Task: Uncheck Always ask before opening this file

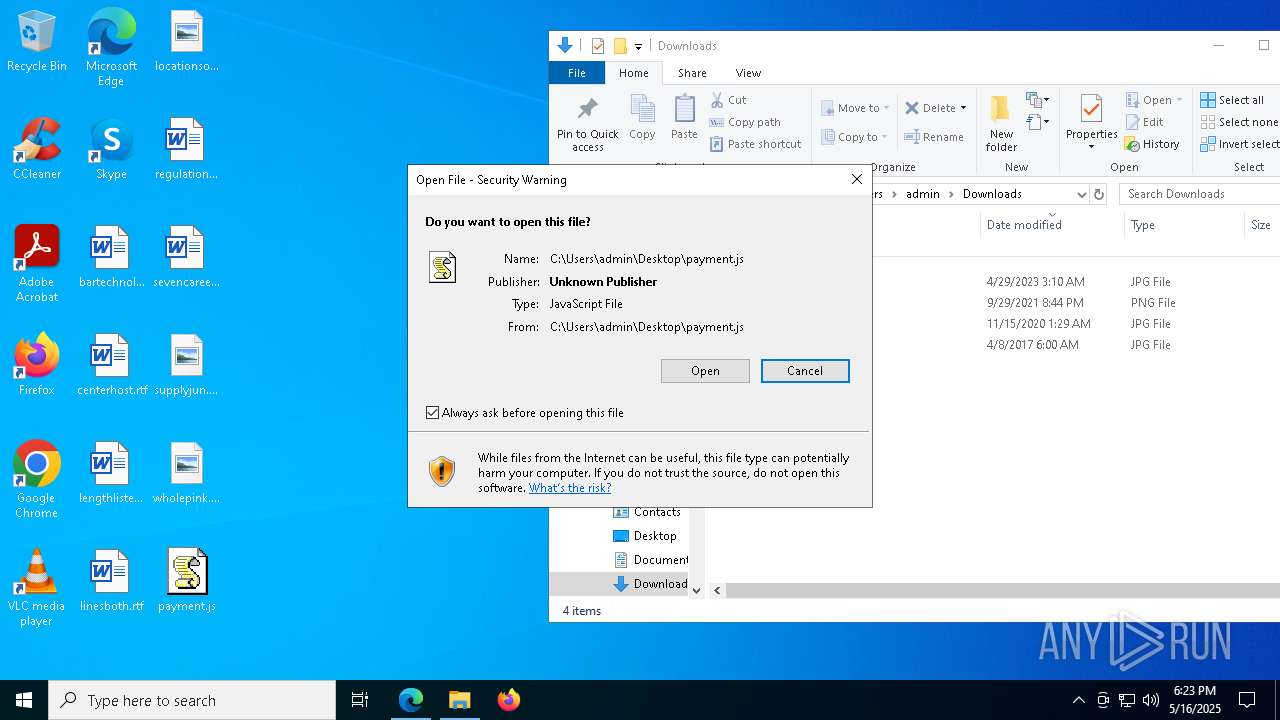Action: [x=433, y=413]
